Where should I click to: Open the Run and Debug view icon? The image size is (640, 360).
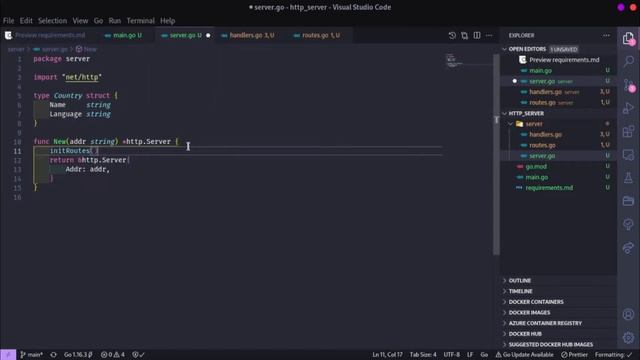coord(629,108)
